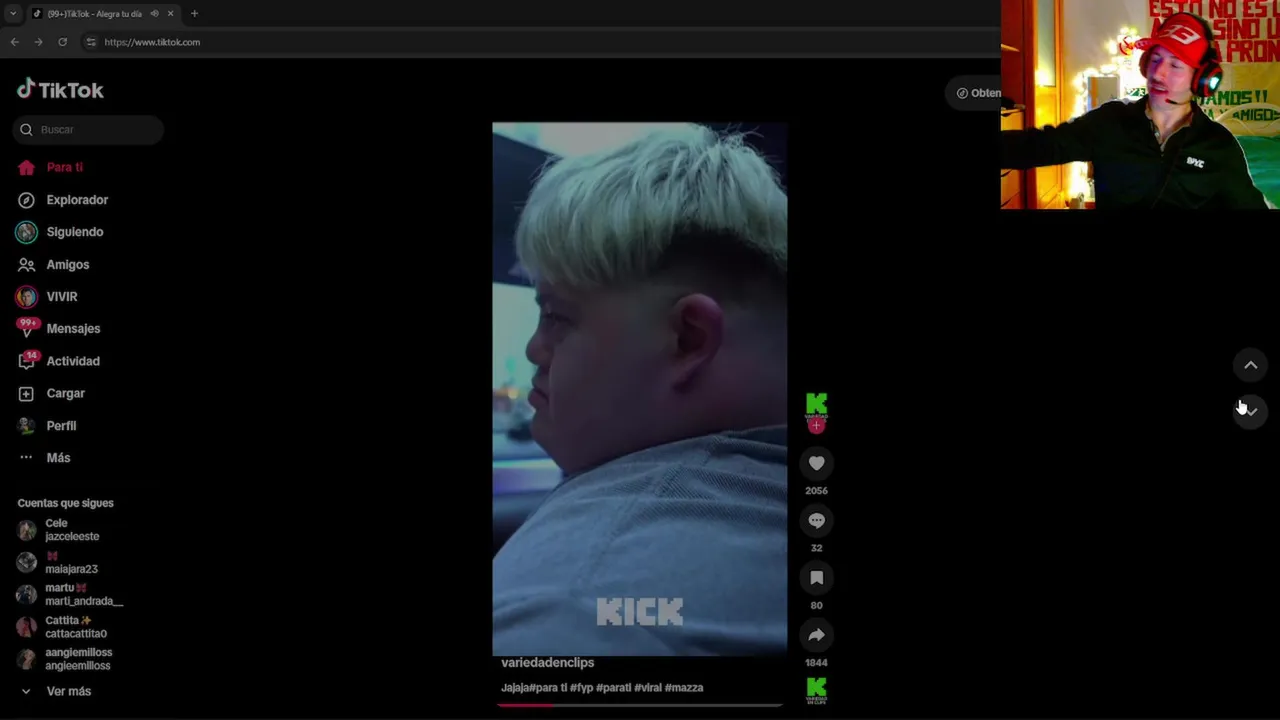Focus the Buscar search field
This screenshot has height=720, width=1280.
tap(88, 129)
